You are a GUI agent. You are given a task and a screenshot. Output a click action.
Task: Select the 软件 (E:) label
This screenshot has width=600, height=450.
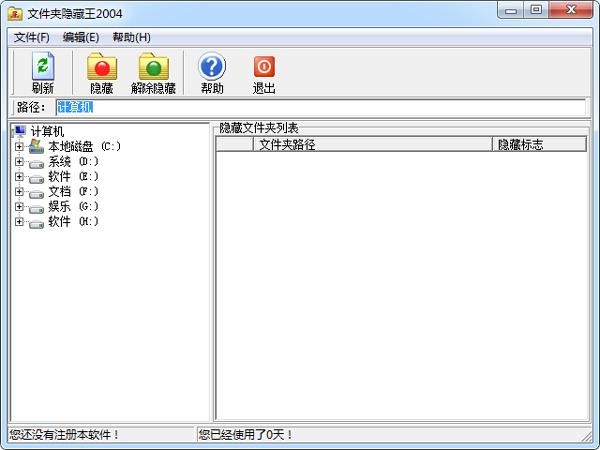pyautogui.click(x=73, y=176)
